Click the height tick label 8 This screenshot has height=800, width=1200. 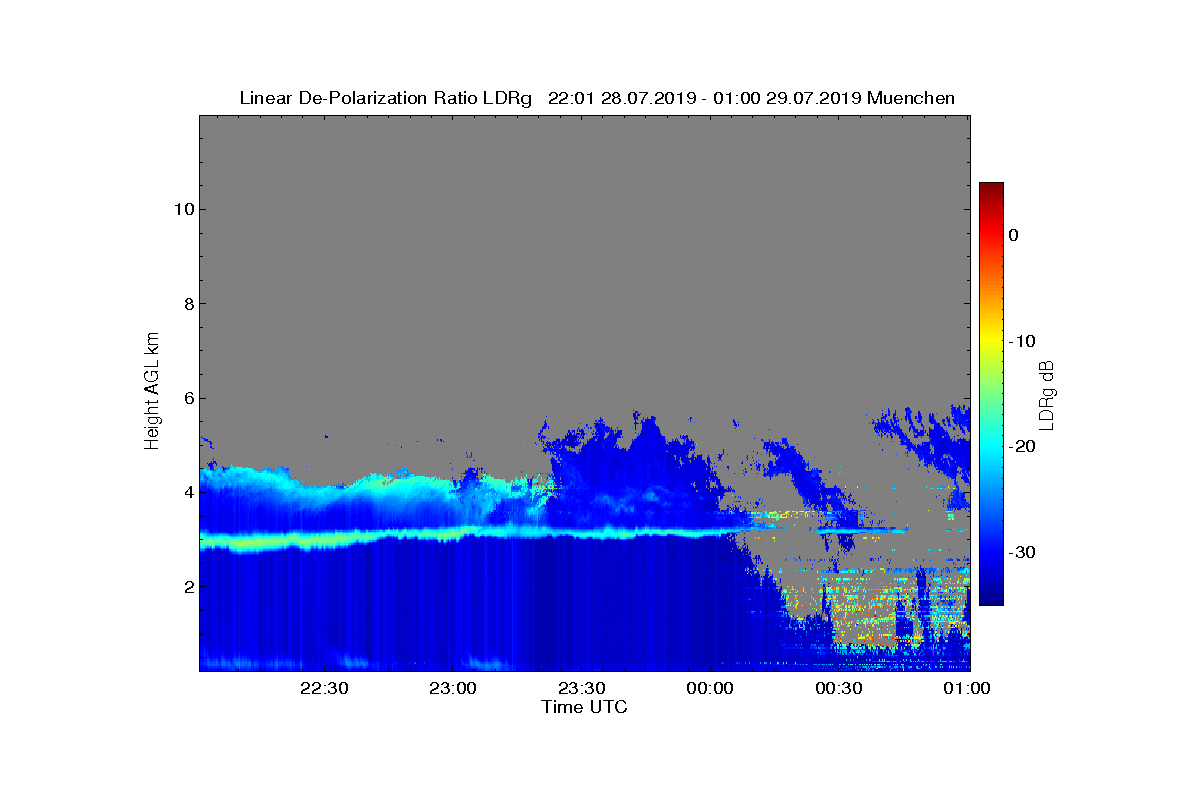coord(187,303)
